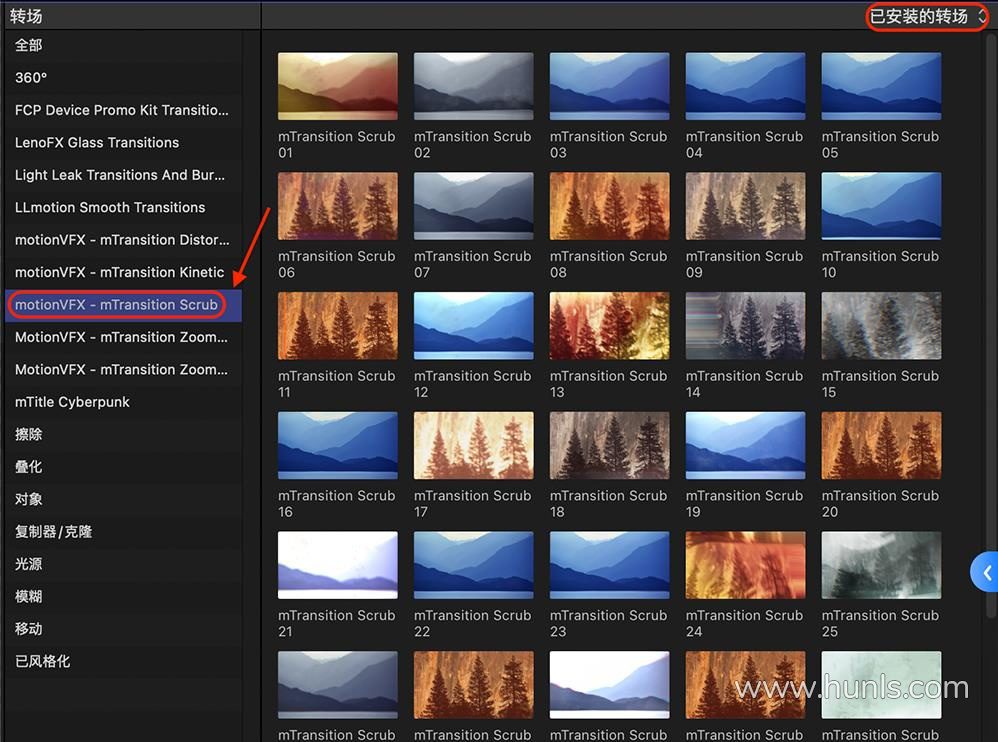Select mTransition Scrub 10 thumbnail
Viewport: 998px width, 742px height.
(x=882, y=206)
